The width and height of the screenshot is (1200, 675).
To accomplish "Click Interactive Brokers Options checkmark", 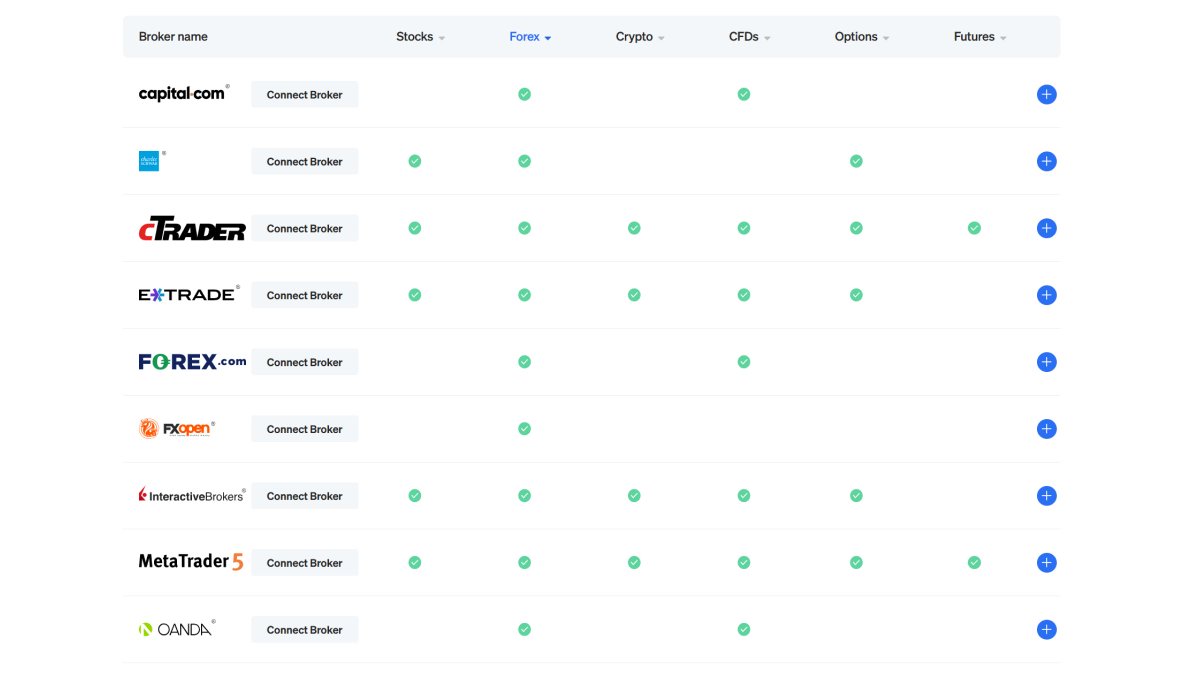I will [856, 496].
